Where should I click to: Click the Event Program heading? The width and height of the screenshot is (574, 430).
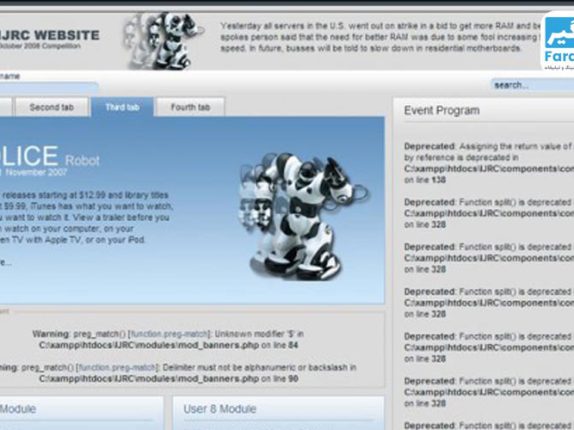pos(441,110)
